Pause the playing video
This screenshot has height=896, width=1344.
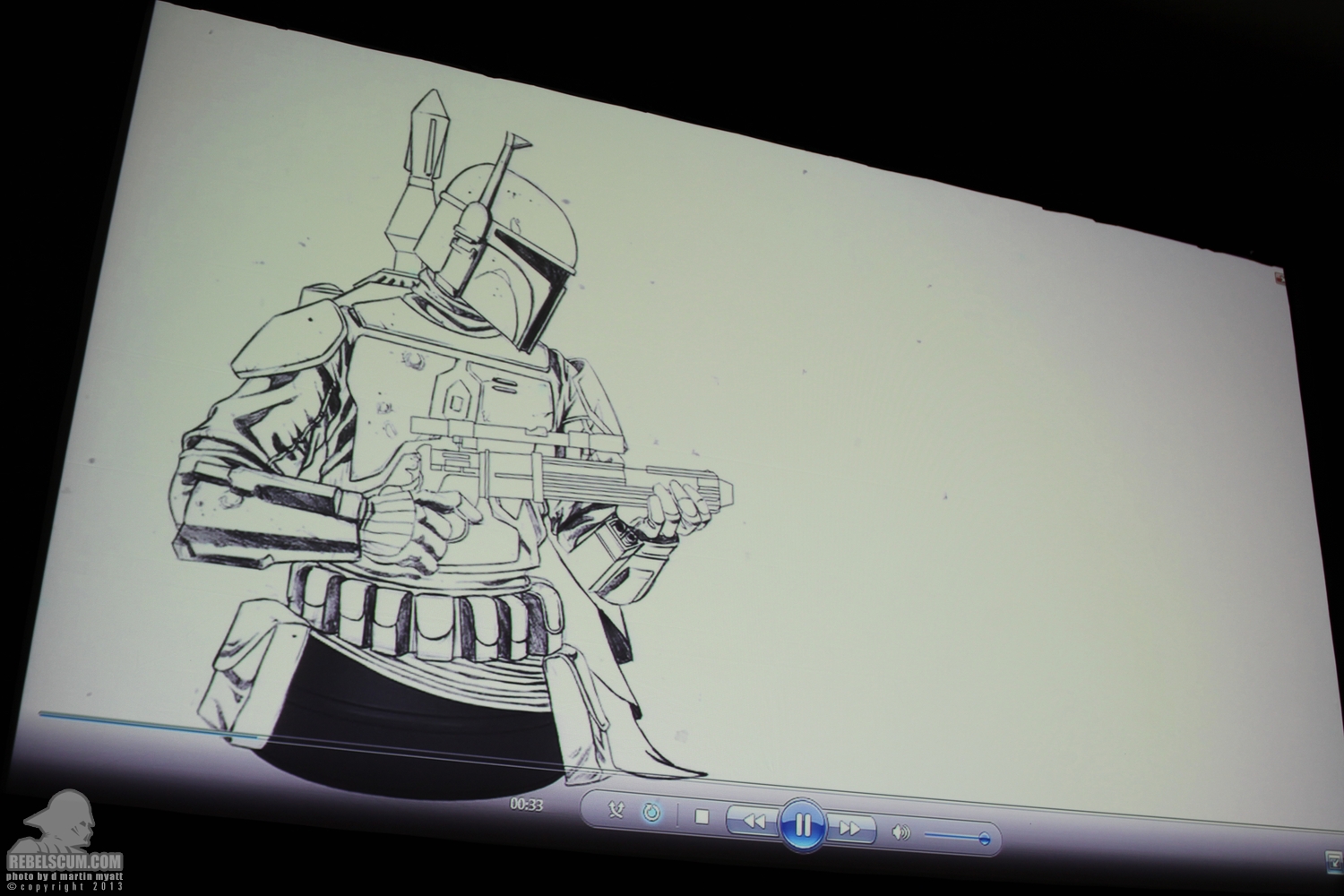click(x=803, y=824)
